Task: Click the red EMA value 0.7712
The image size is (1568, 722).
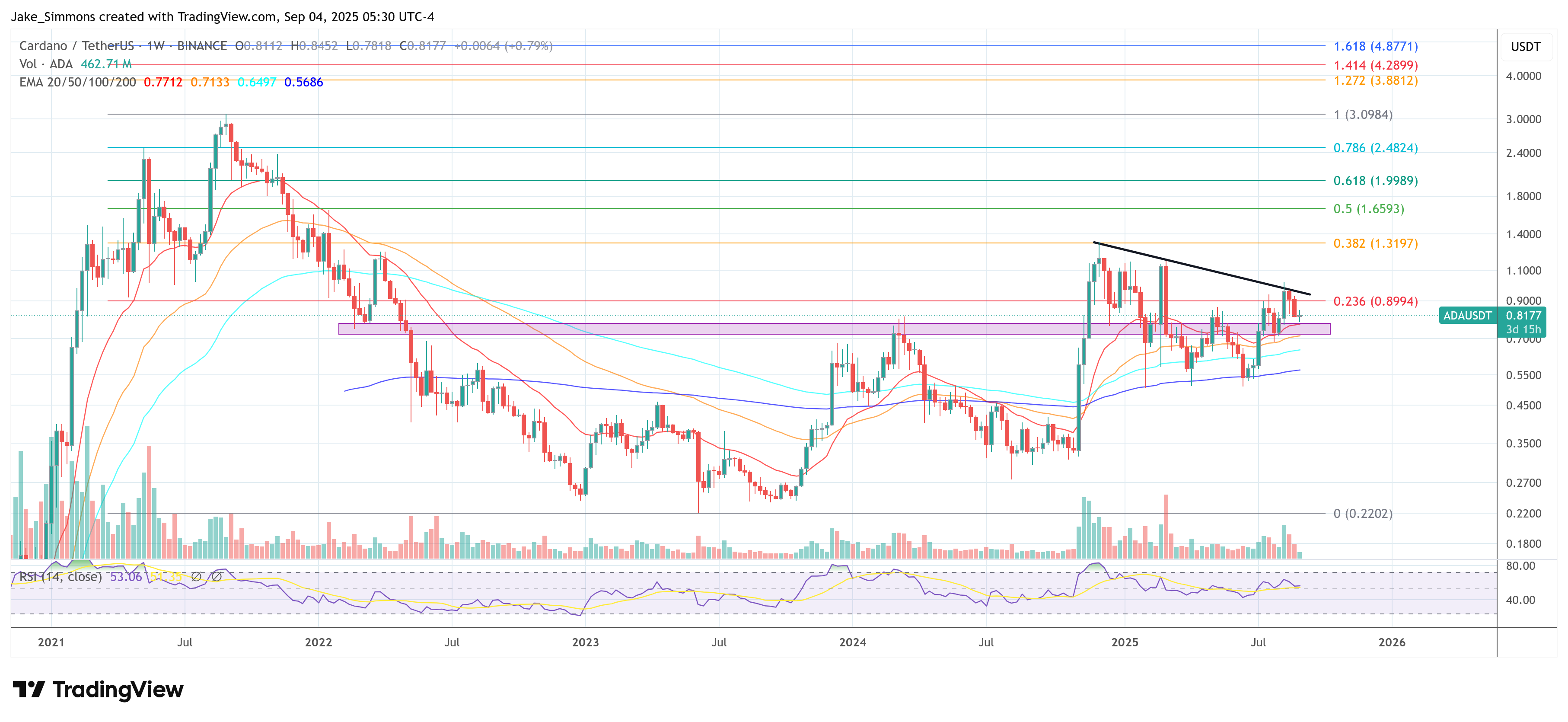Action: [x=164, y=82]
